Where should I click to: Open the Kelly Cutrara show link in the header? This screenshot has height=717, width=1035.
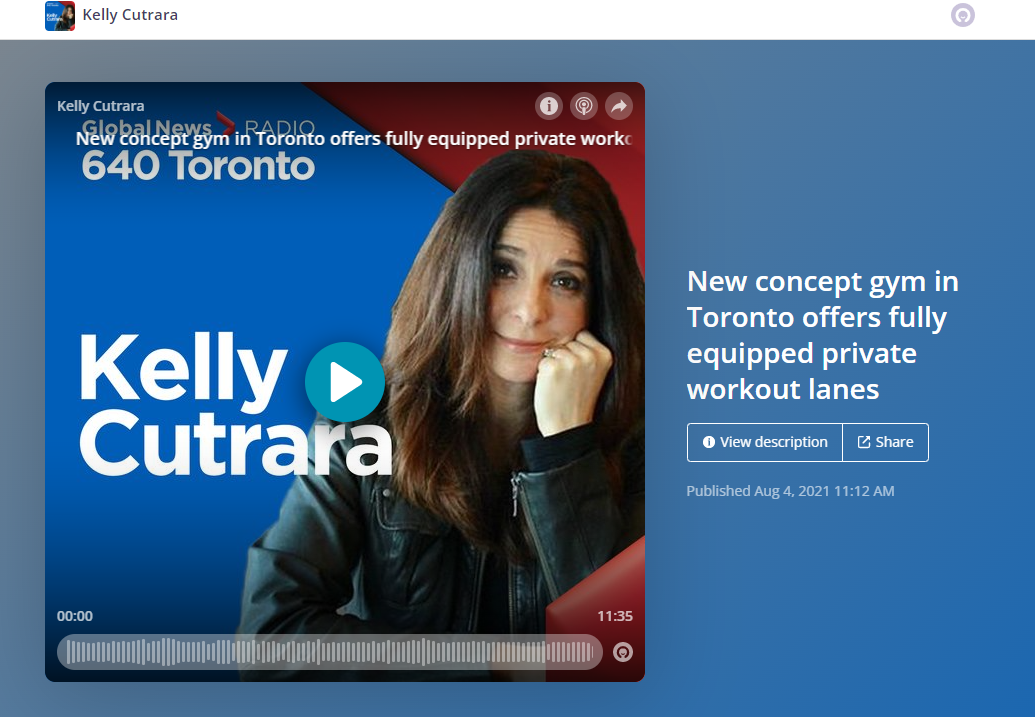[x=130, y=15]
